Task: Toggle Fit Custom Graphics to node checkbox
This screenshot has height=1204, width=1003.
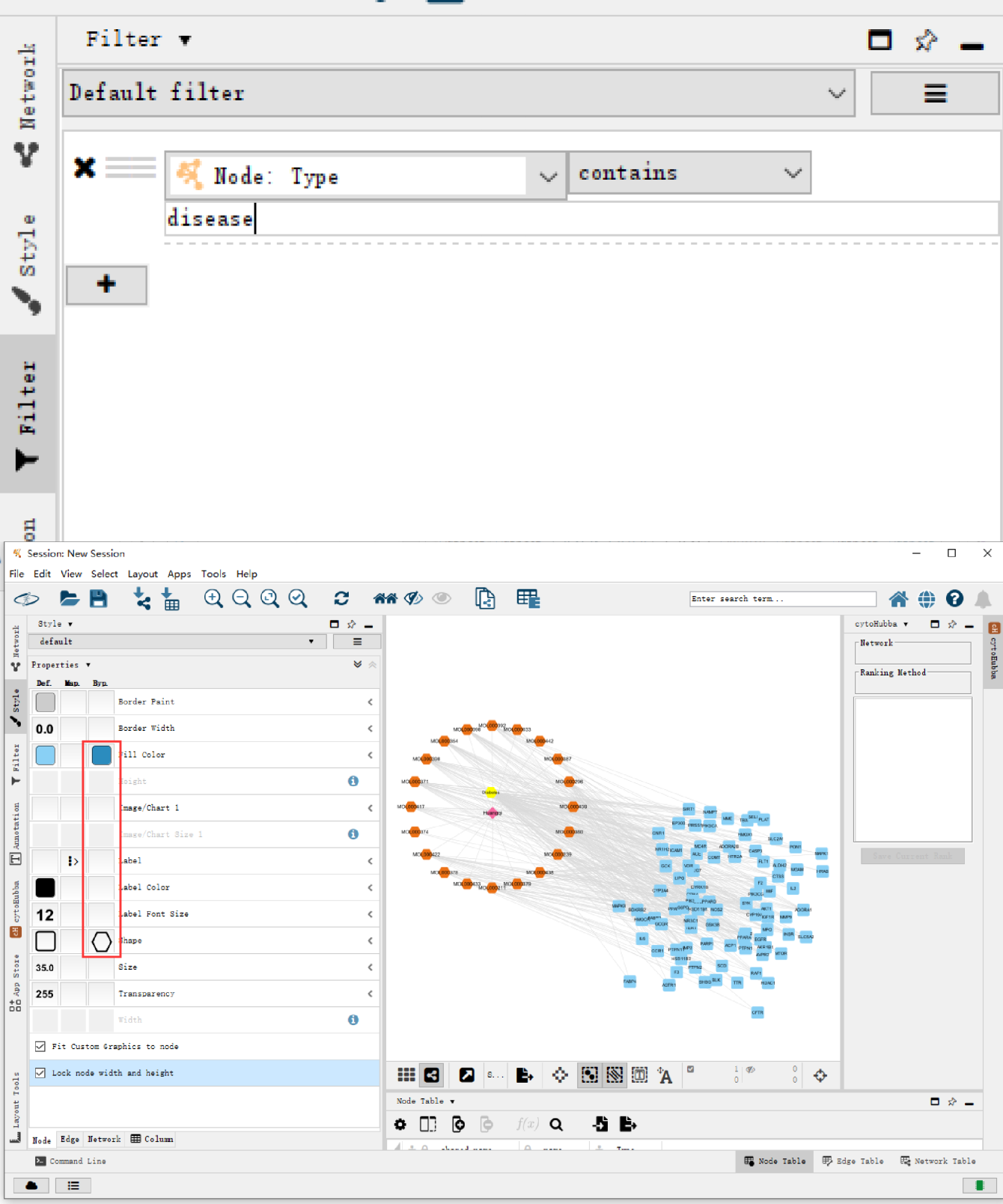Action: (40, 1046)
